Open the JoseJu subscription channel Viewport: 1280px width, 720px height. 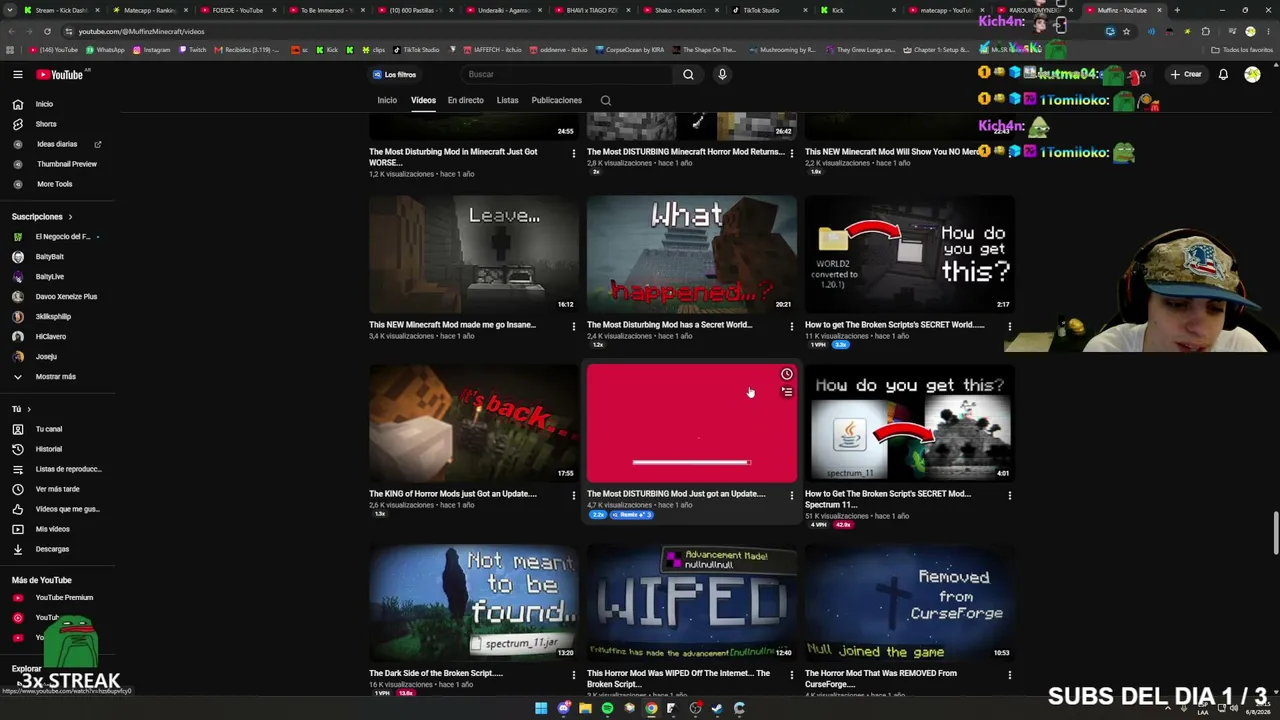(46, 357)
